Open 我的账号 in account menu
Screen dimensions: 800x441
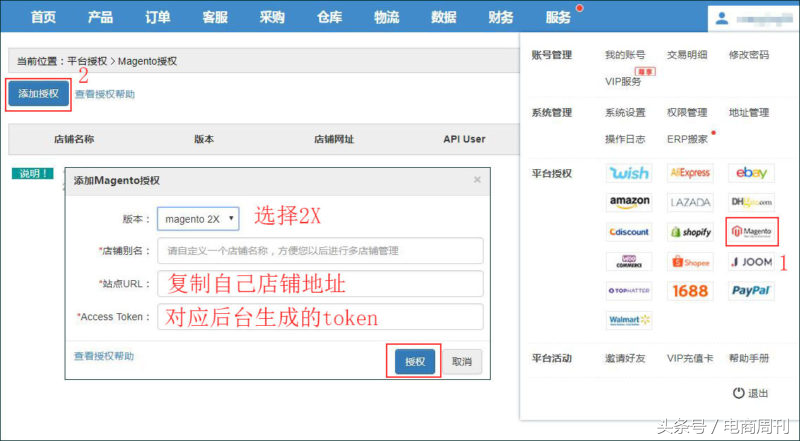pyautogui.click(x=625, y=55)
